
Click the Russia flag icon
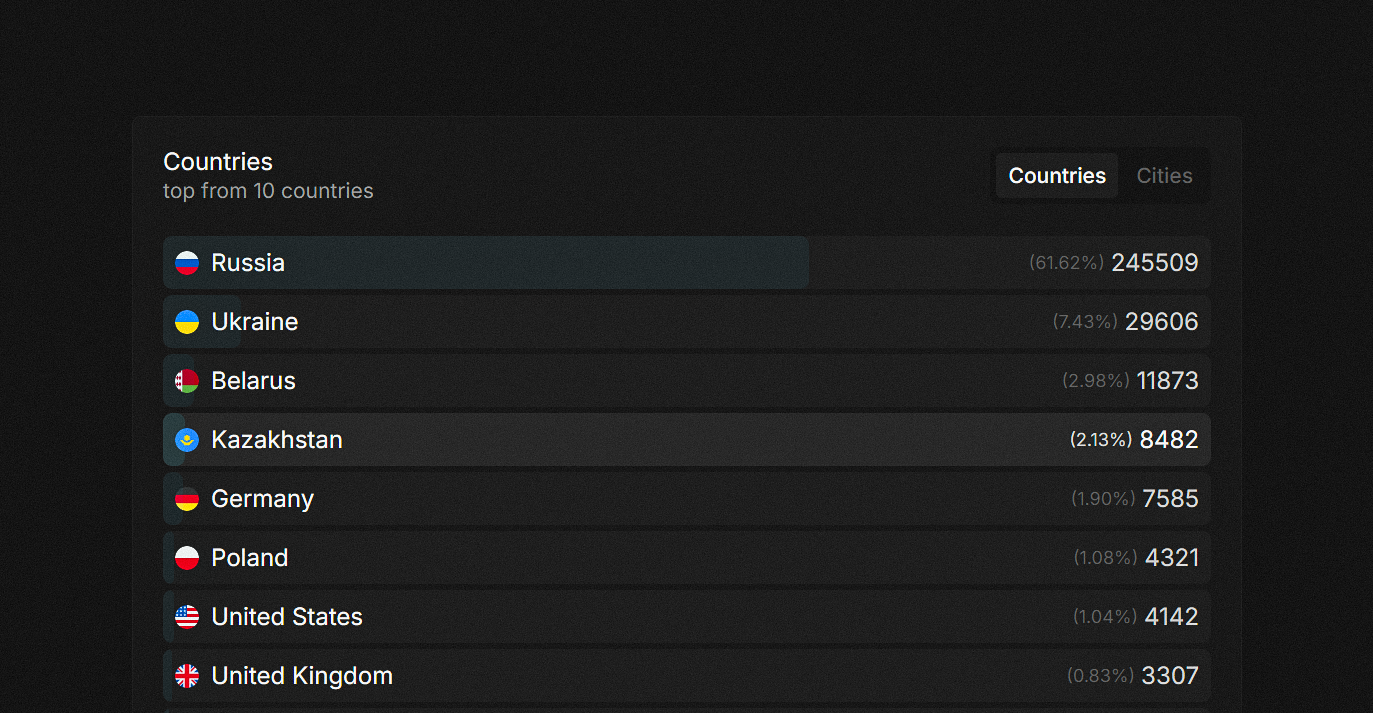187,263
